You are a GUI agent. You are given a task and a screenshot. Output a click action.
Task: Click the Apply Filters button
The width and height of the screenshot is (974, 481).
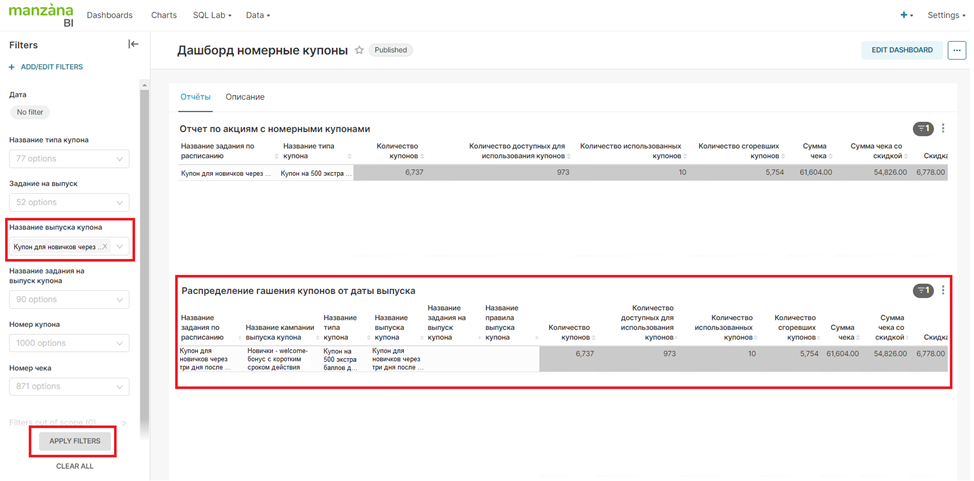[x=75, y=441]
